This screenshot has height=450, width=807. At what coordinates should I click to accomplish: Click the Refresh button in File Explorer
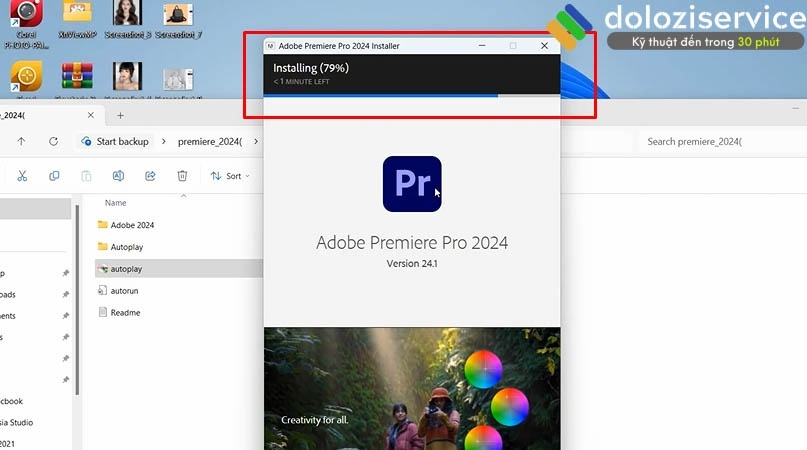click(x=54, y=141)
